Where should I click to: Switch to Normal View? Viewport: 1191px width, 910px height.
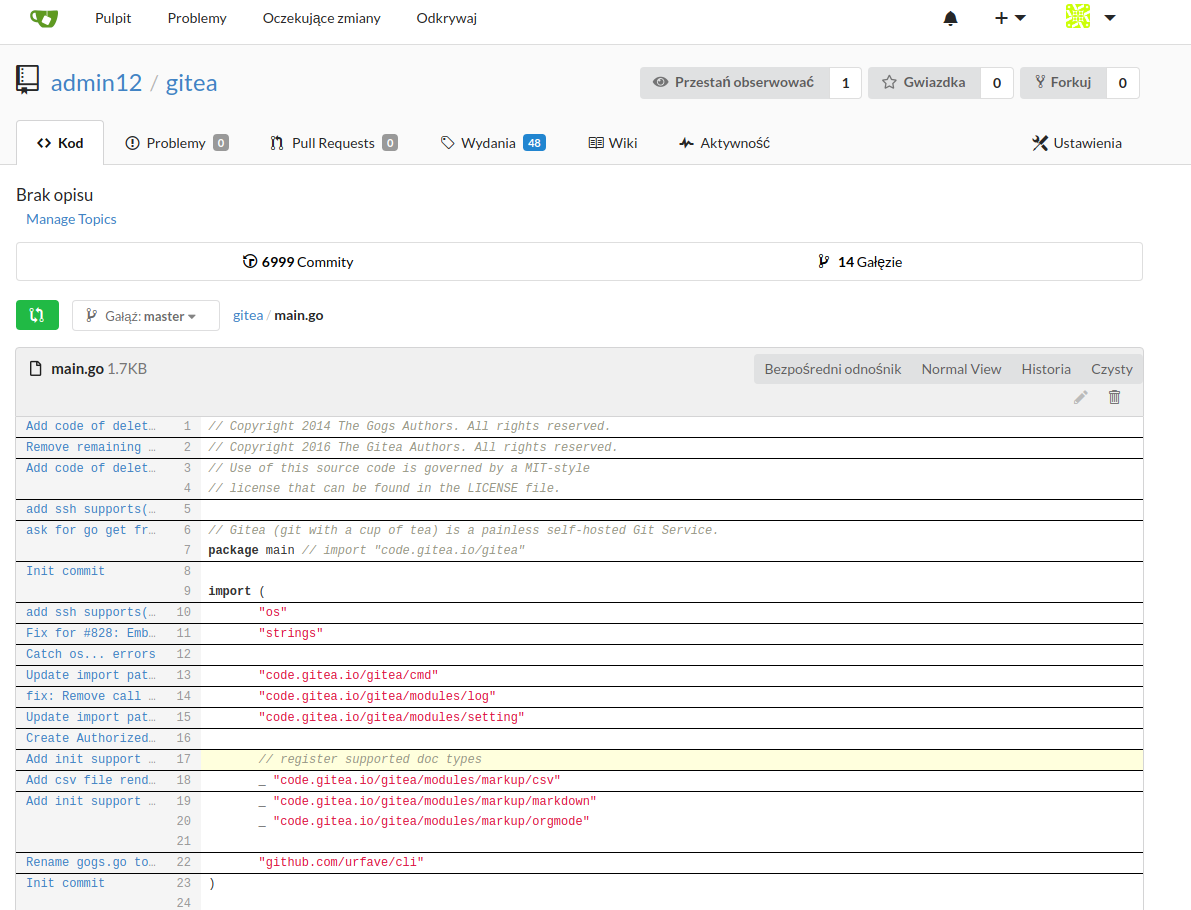pyautogui.click(x=961, y=369)
